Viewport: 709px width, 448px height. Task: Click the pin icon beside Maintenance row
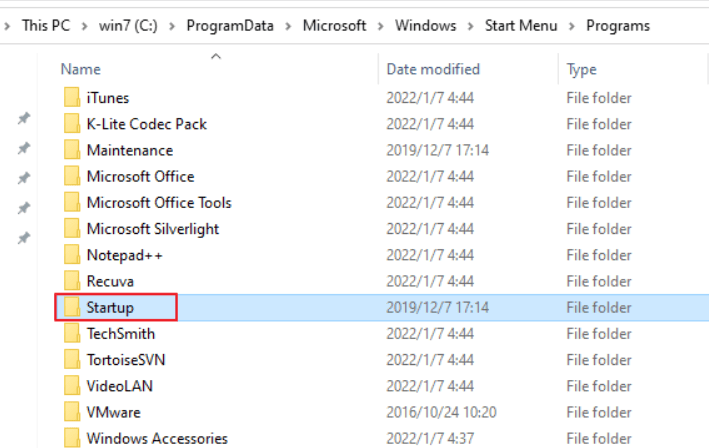click(x=24, y=148)
